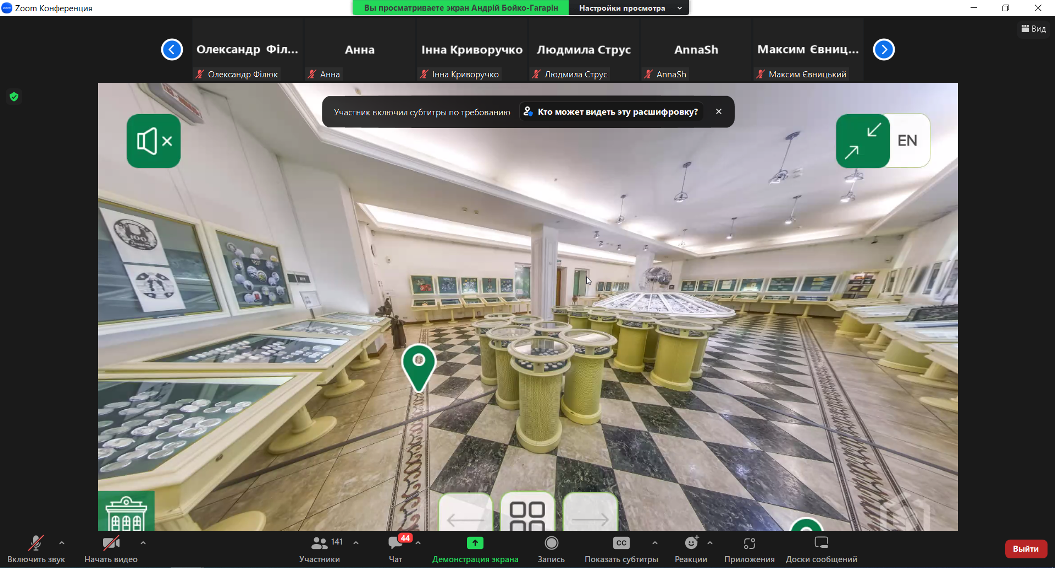Open the Чат chat panel
This screenshot has width=1055, height=568.
pos(396,549)
